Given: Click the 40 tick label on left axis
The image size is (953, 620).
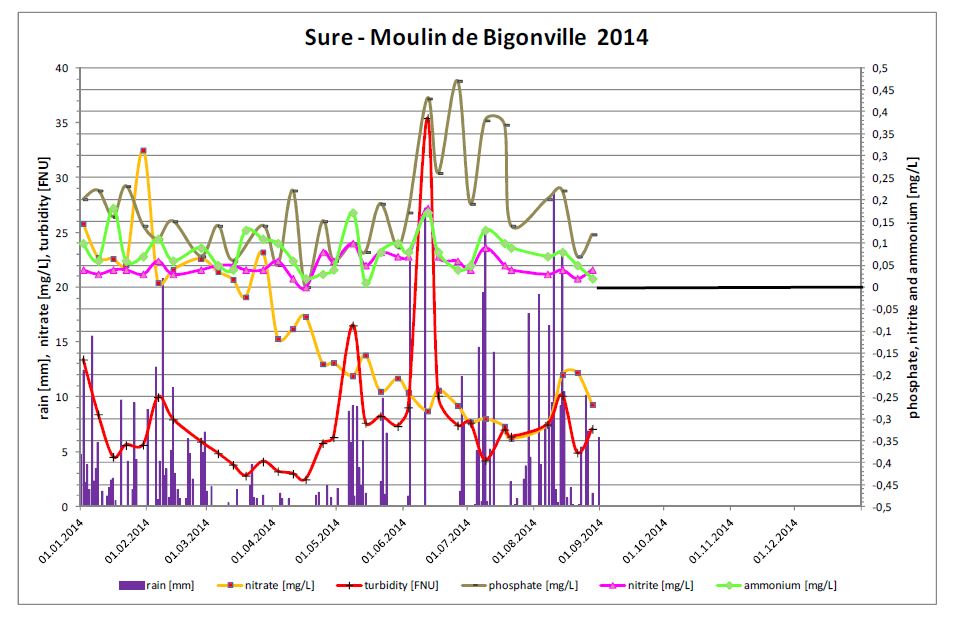Looking at the screenshot, I should click(61, 68).
